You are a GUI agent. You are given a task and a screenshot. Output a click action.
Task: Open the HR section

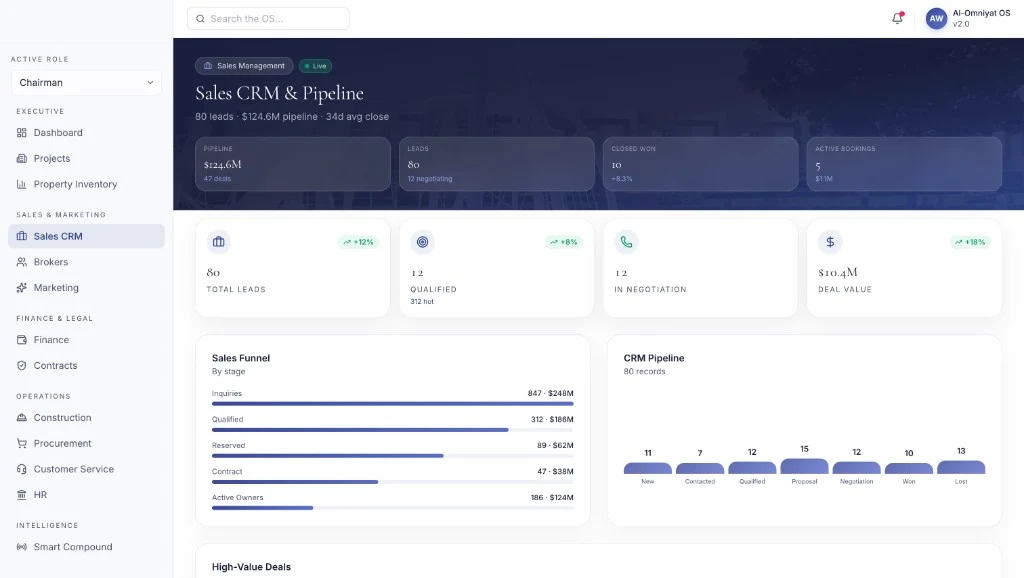pyautogui.click(x=86, y=494)
